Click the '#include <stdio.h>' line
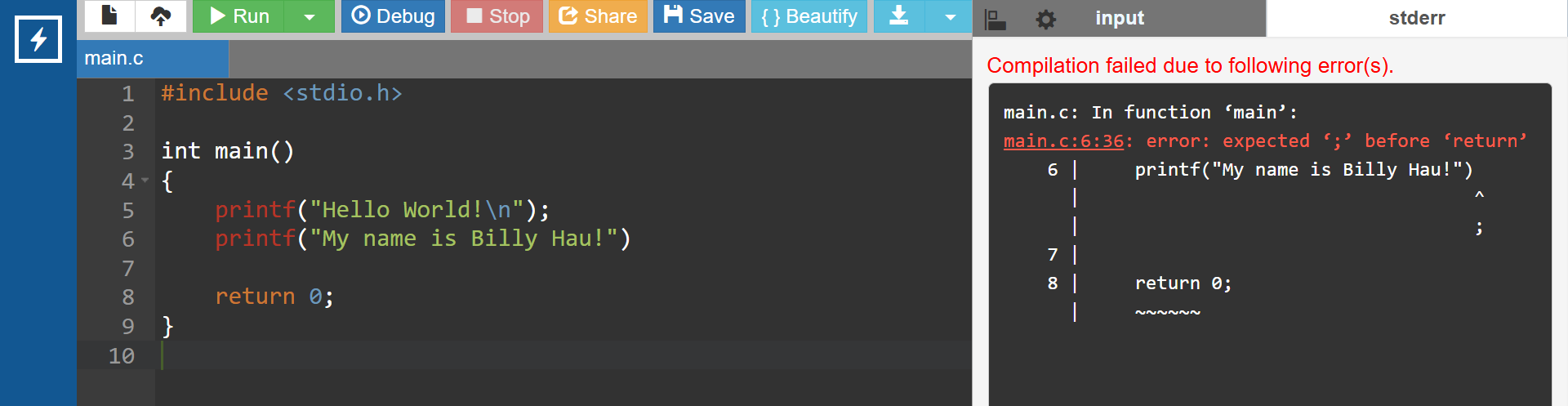 [x=282, y=93]
